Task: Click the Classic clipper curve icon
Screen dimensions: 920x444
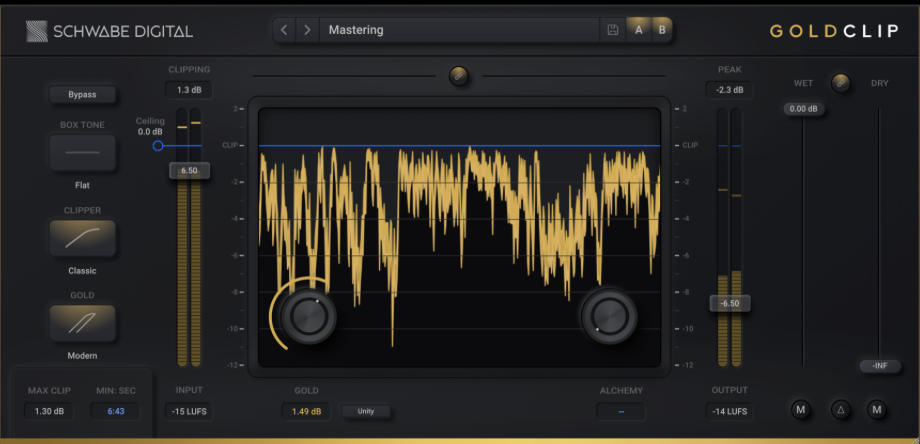Action: point(82,238)
